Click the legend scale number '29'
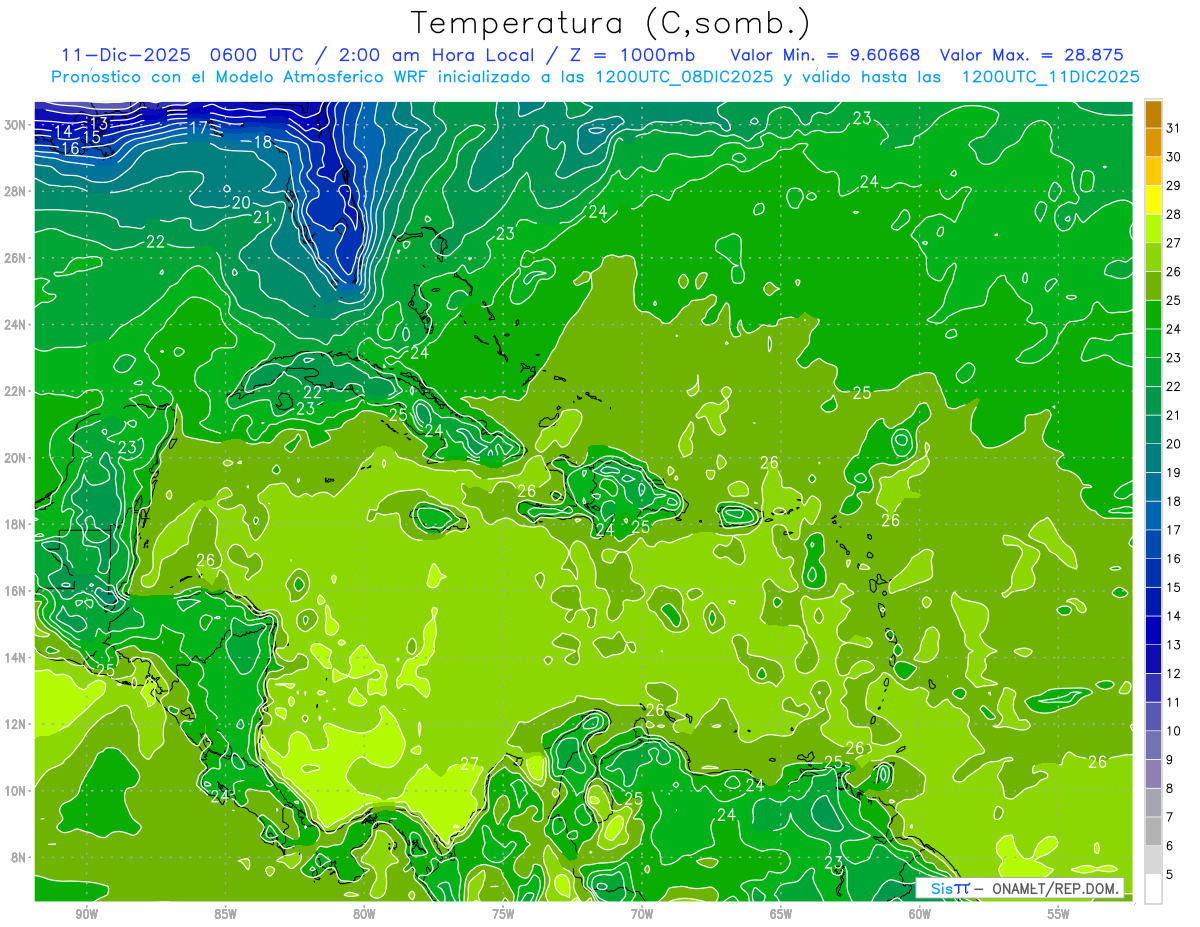The width and height of the screenshot is (1200, 927). (x=1174, y=186)
